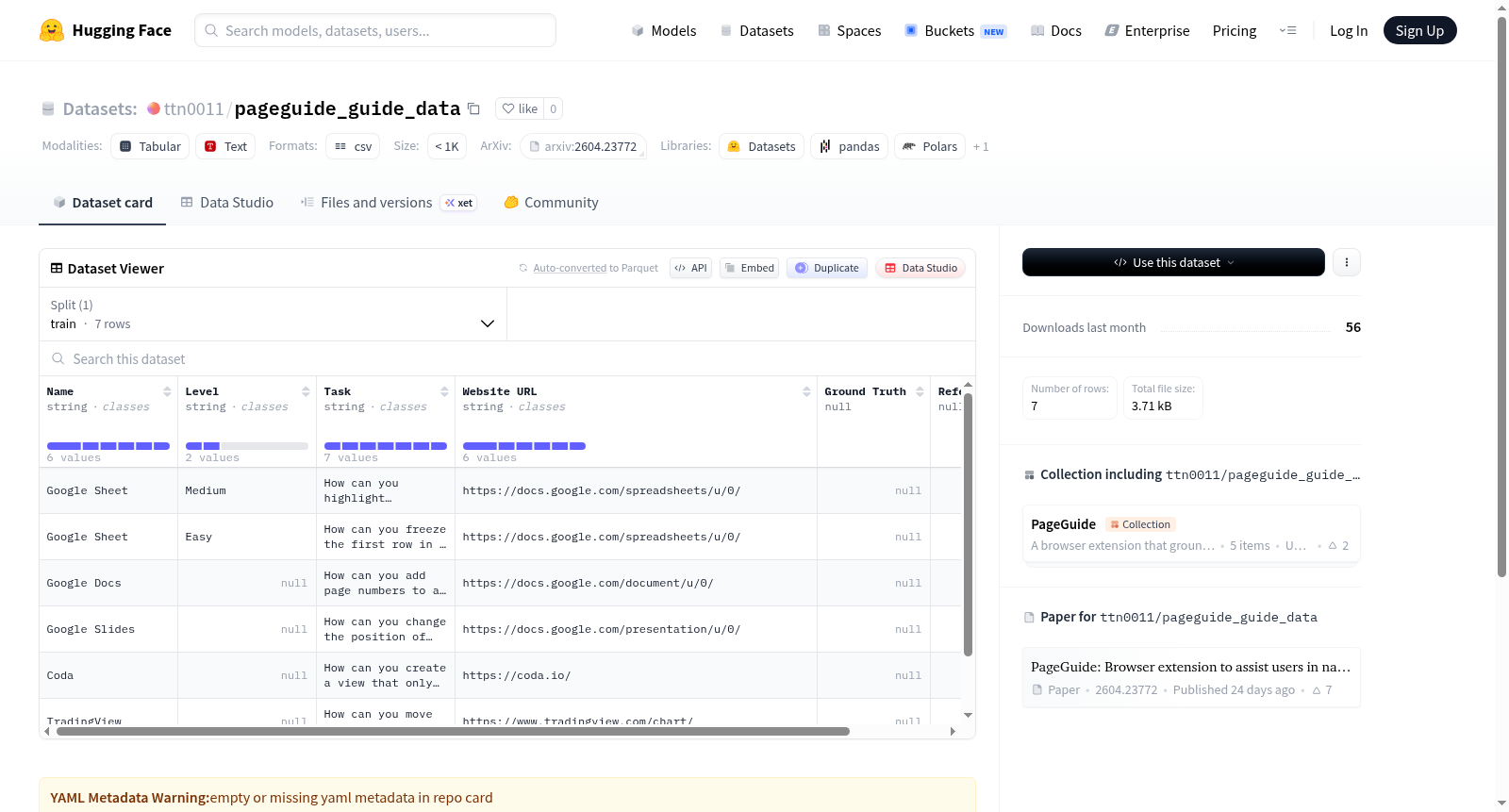Select the pandas library tag
Screen dimensions: 1509x812
[849, 146]
